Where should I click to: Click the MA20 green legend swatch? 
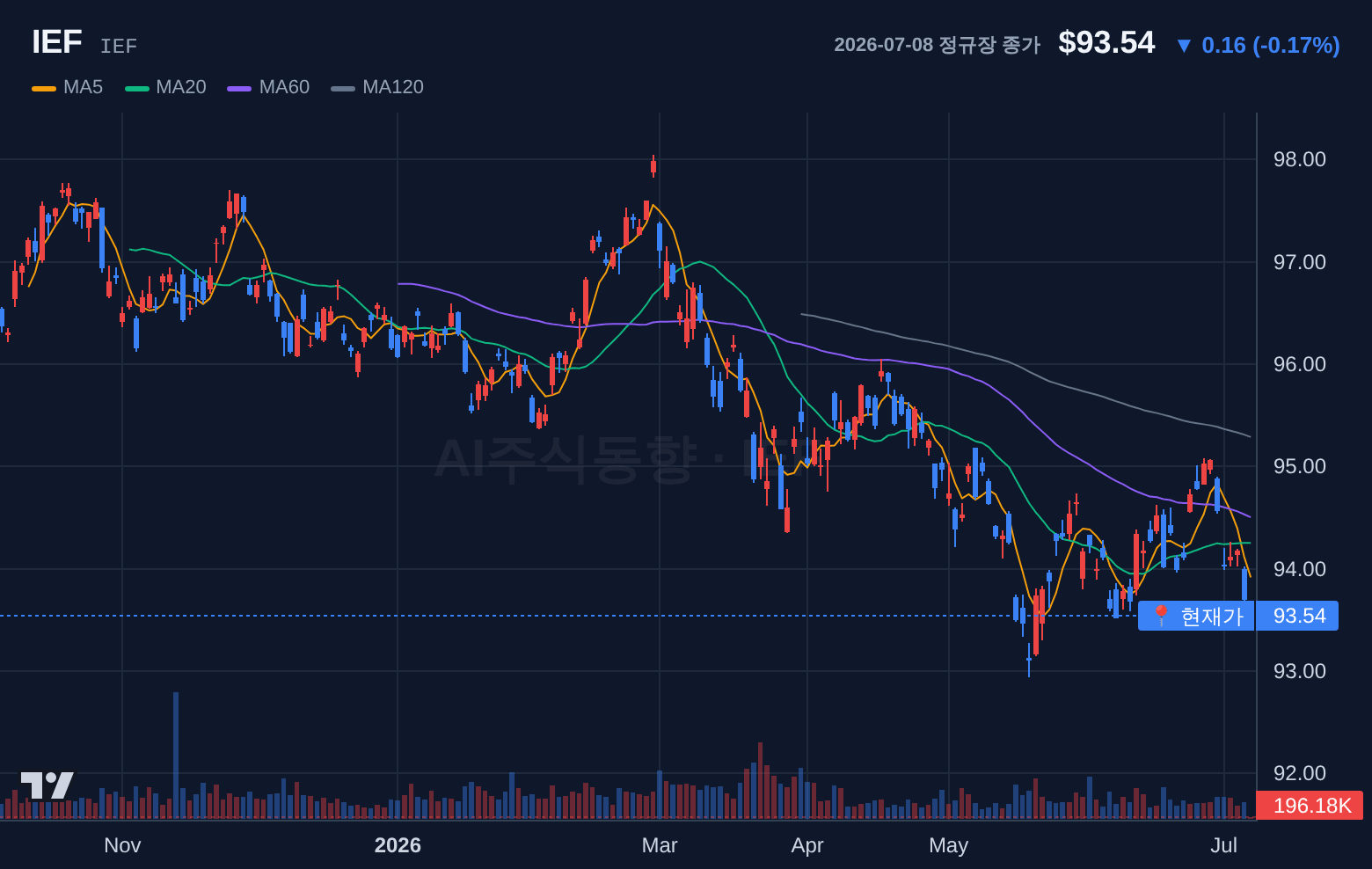[x=137, y=88]
